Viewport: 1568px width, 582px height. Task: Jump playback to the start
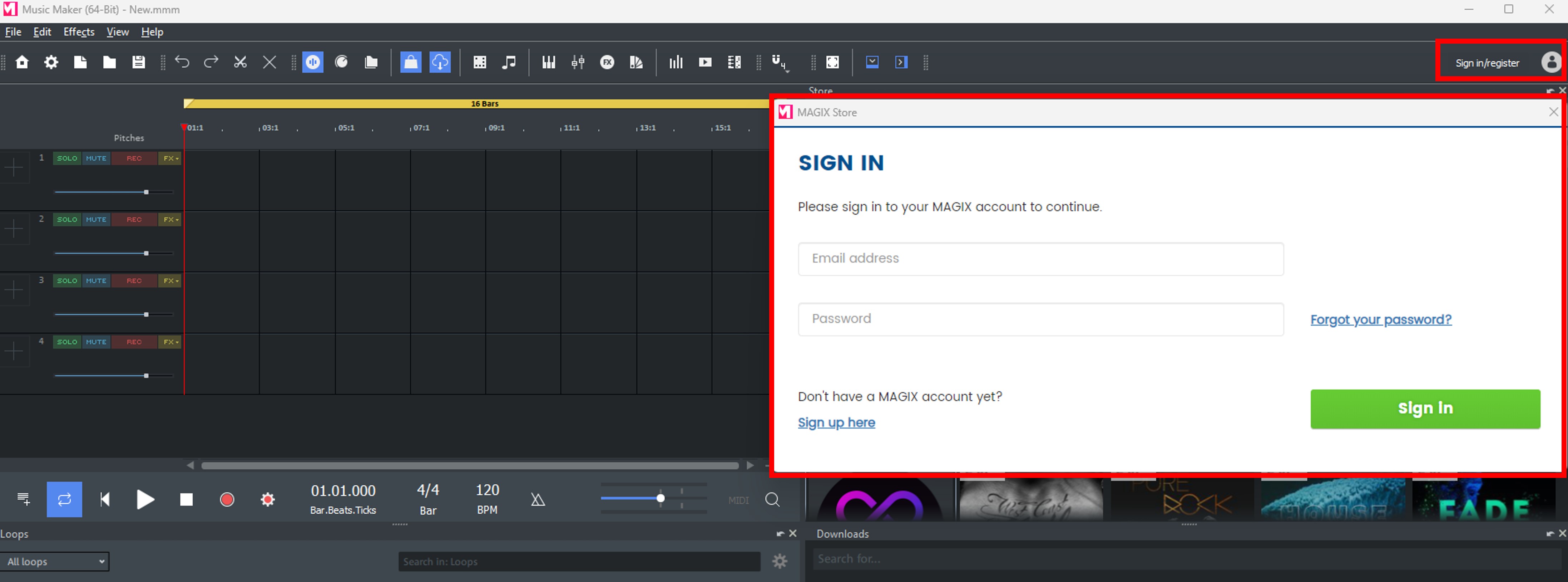click(105, 500)
